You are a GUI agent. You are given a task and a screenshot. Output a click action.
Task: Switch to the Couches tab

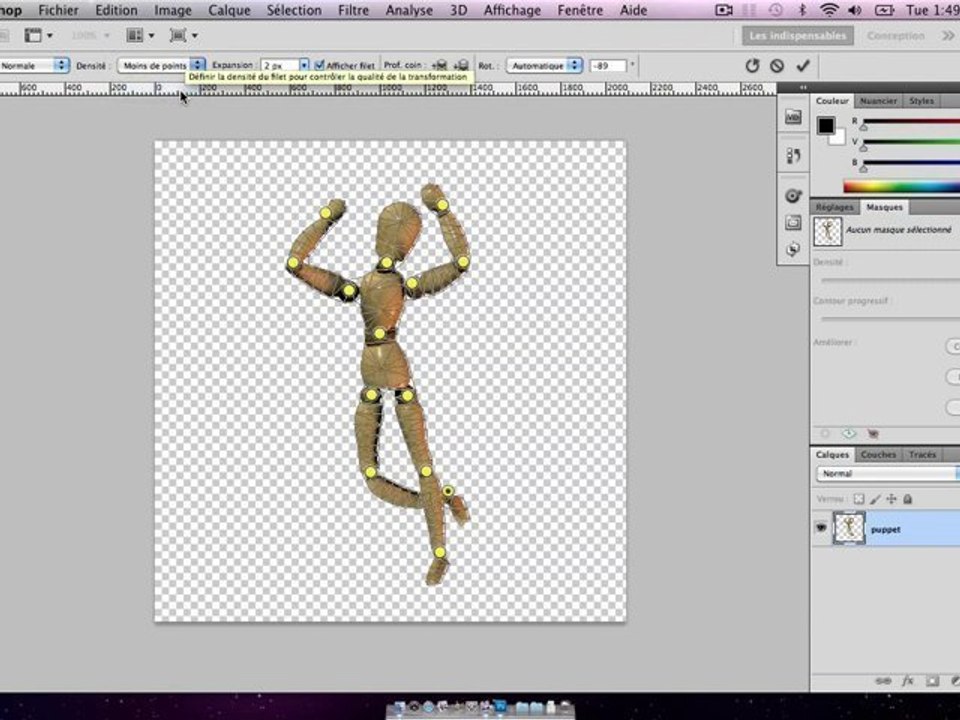(878, 454)
